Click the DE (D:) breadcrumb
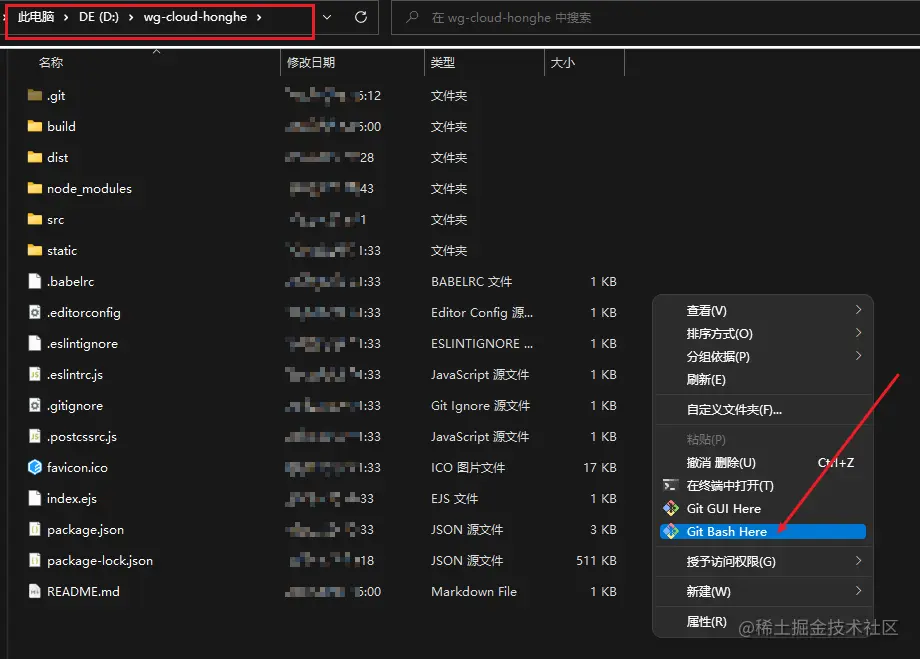The width and height of the screenshot is (920, 659). [99, 17]
